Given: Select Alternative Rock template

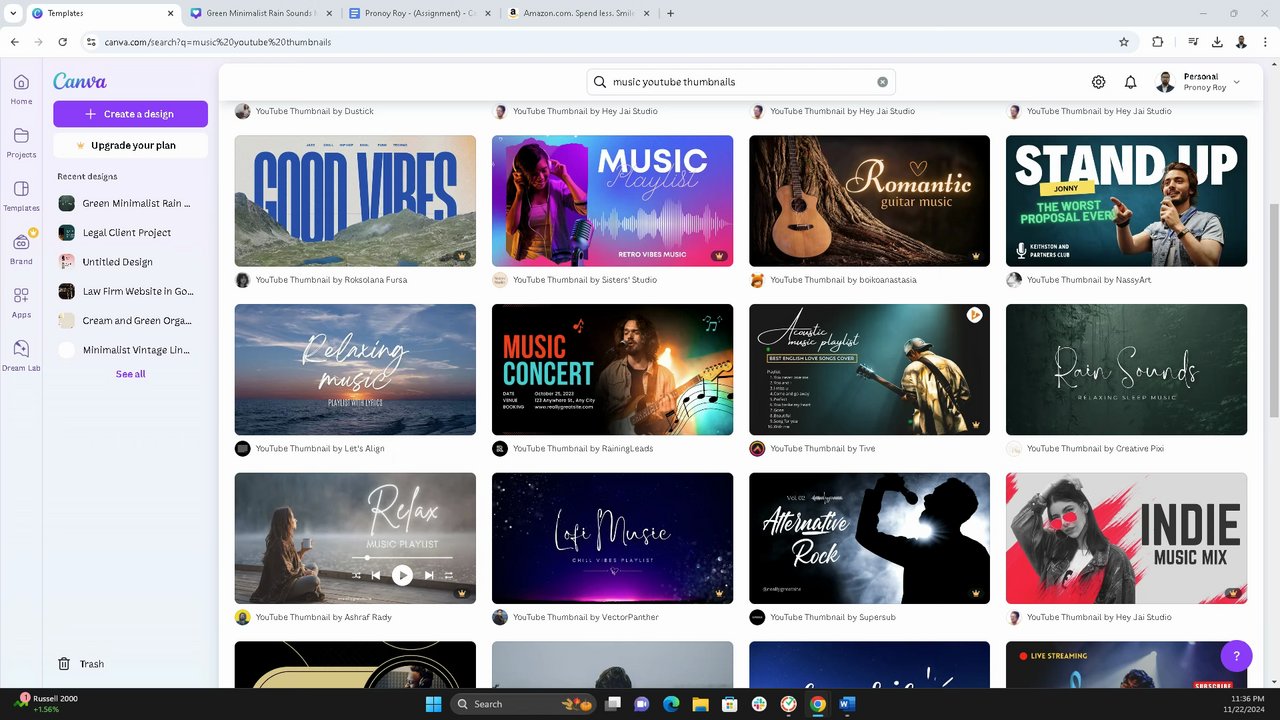Looking at the screenshot, I should pyautogui.click(x=869, y=538).
